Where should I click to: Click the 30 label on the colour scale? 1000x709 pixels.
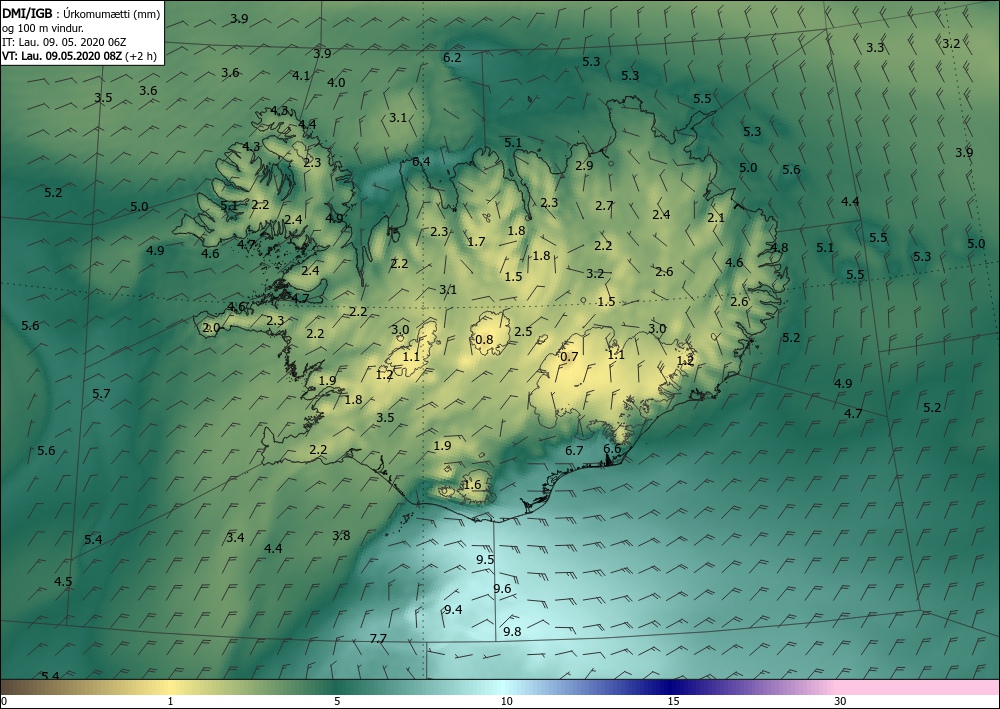point(841,702)
